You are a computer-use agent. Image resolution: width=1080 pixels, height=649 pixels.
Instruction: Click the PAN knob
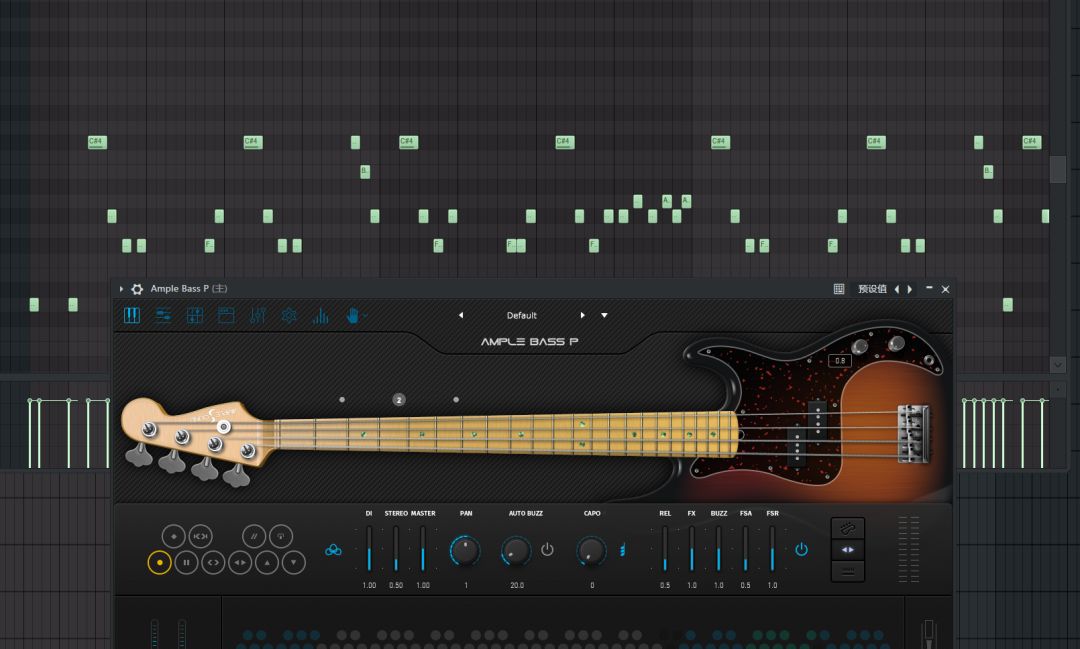(465, 551)
